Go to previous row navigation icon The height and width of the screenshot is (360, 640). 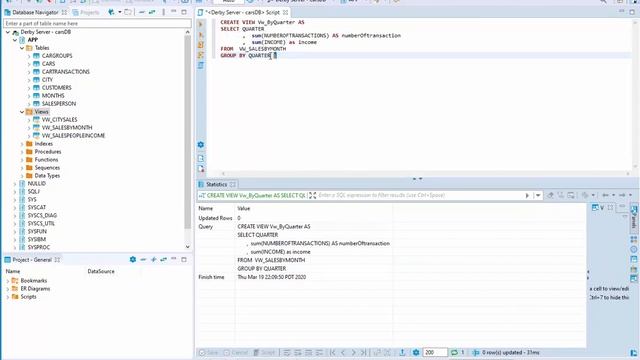(x=343, y=352)
